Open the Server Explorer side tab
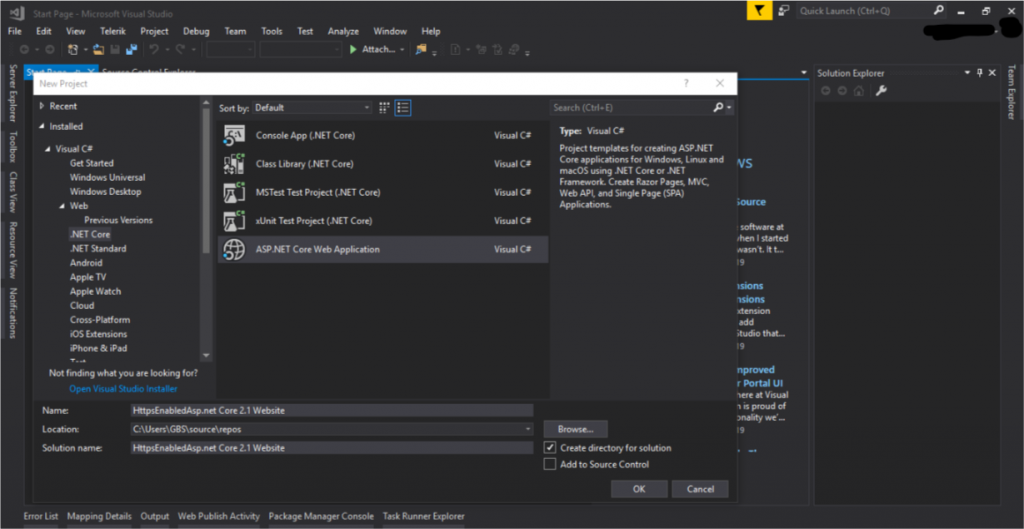 click(x=12, y=93)
